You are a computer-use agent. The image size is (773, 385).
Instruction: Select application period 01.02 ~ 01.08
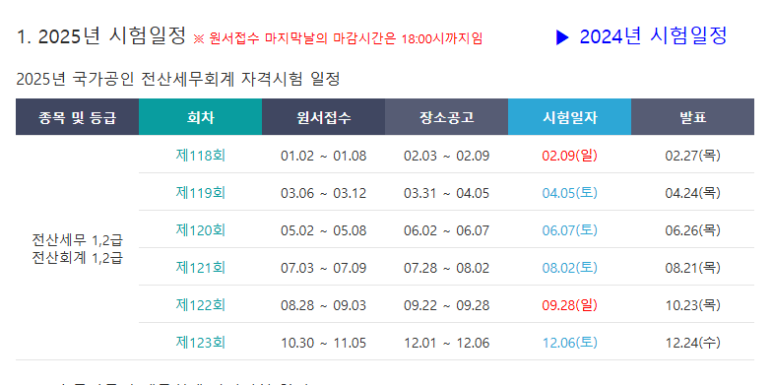click(323, 156)
